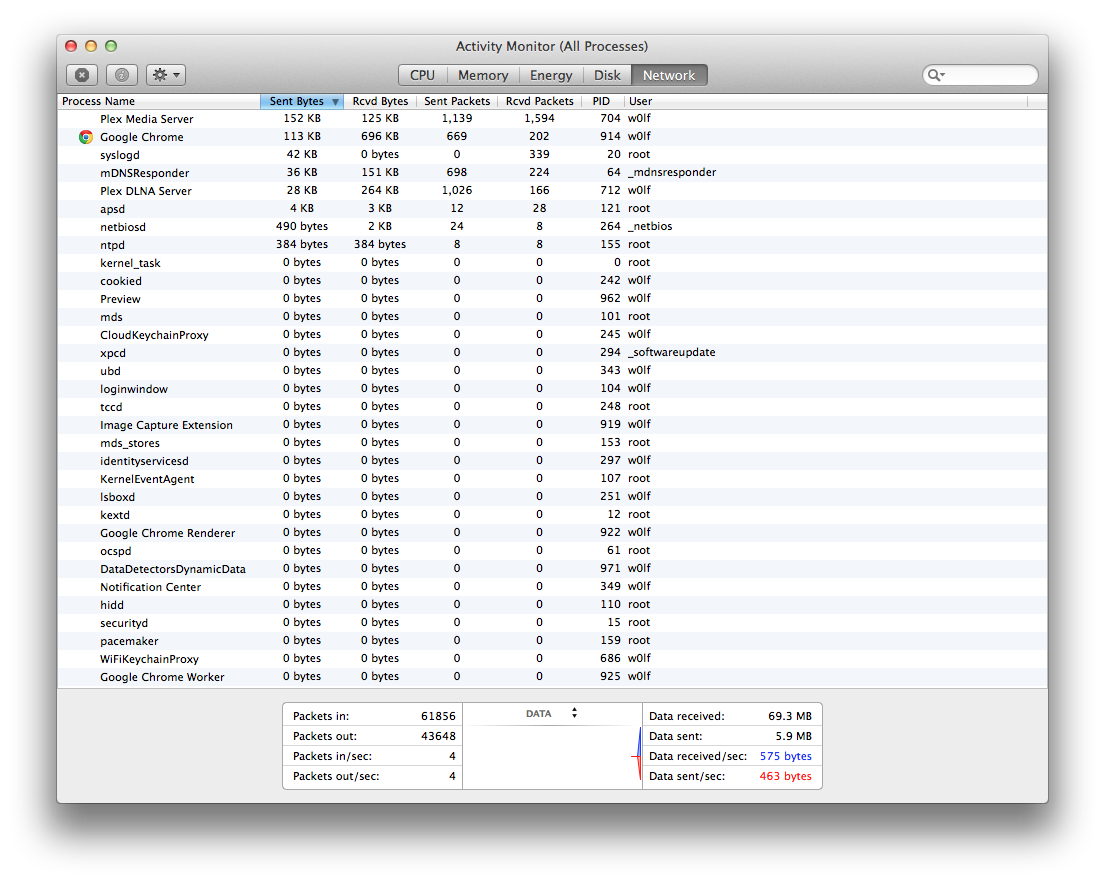Sort by PID column header

tap(603, 101)
